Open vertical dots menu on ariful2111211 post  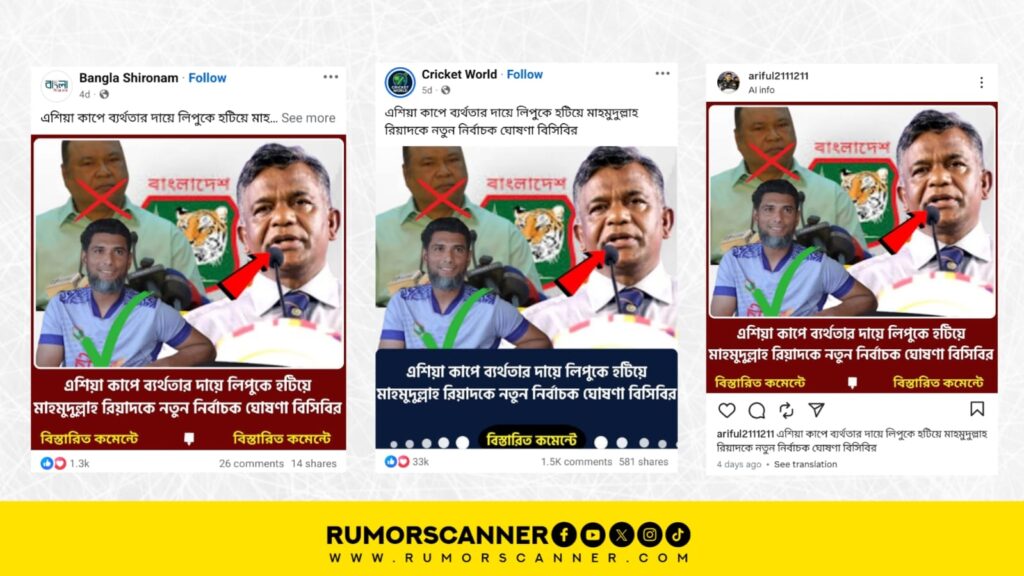click(982, 82)
